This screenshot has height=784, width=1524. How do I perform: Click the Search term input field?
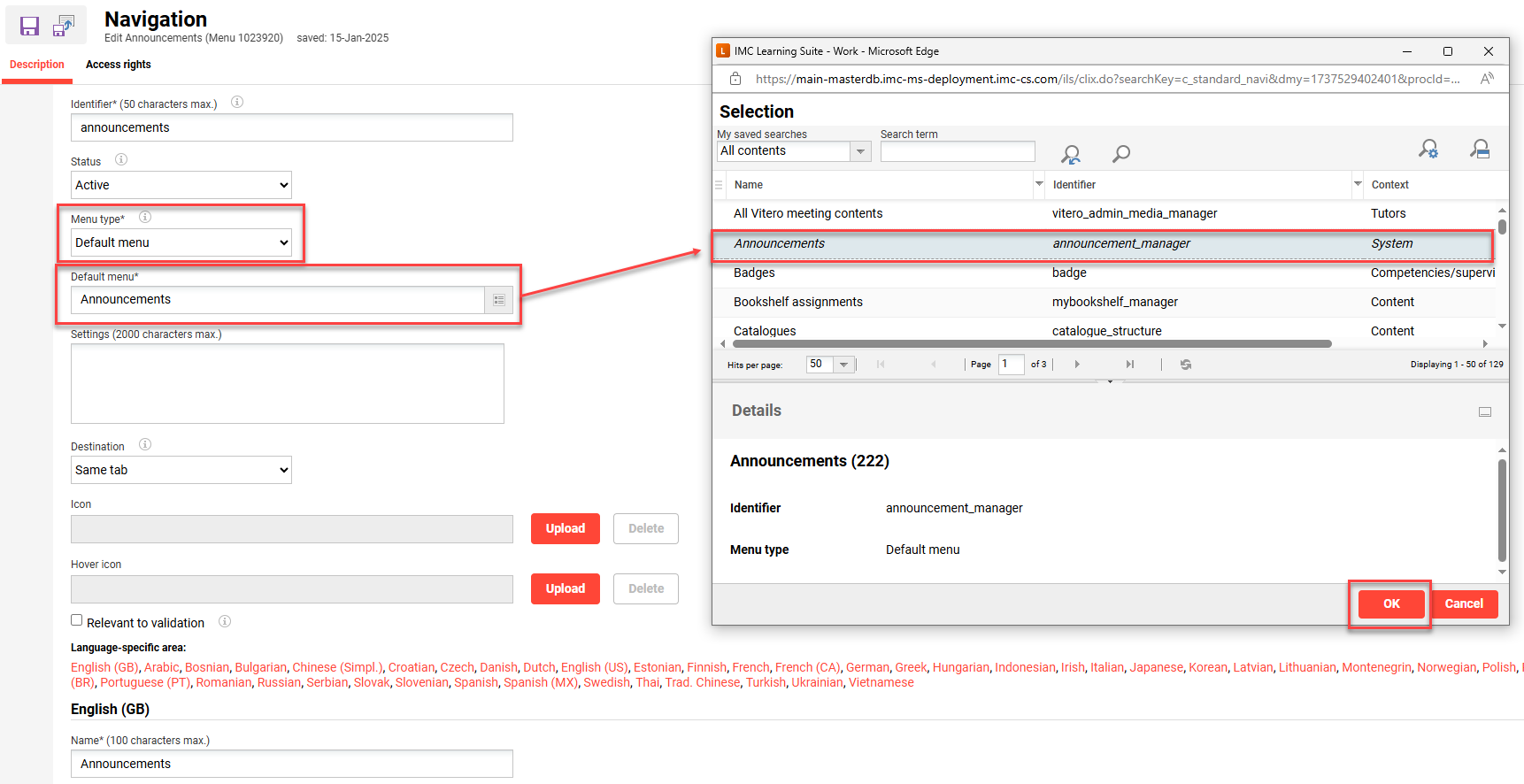(x=957, y=151)
